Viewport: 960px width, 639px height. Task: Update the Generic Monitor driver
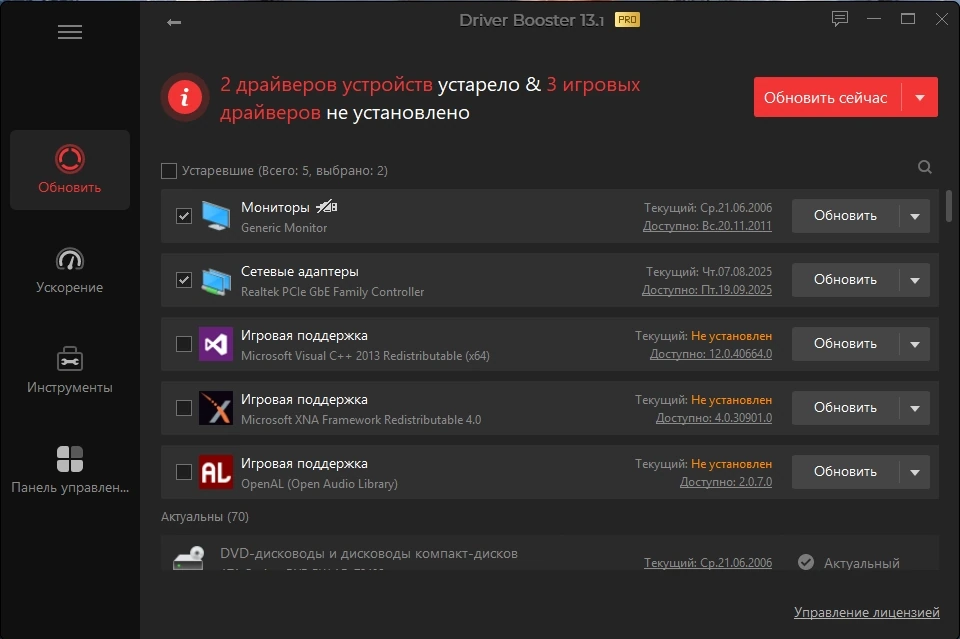(845, 216)
